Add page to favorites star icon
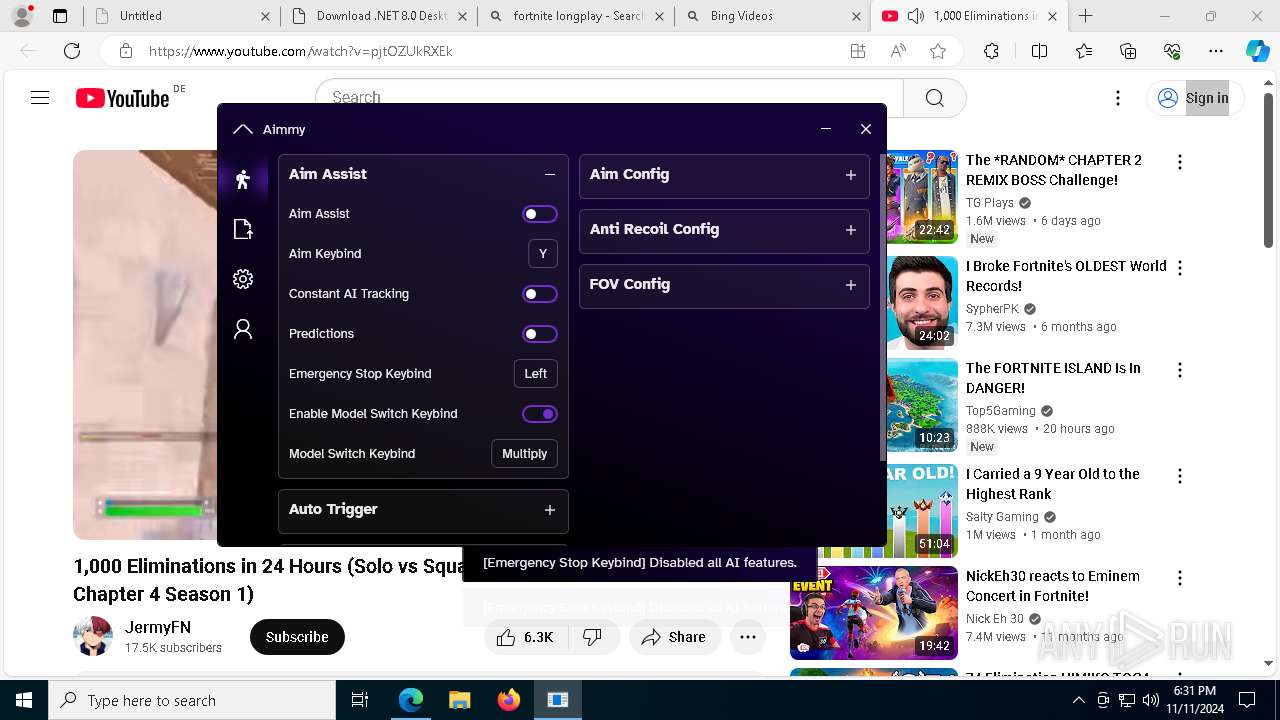The width and height of the screenshot is (1280, 720). (937, 51)
